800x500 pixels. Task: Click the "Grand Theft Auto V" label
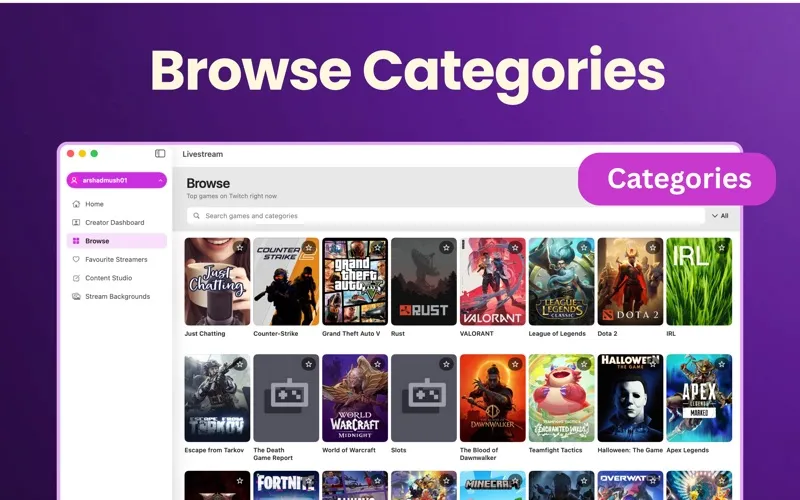tap(351, 334)
